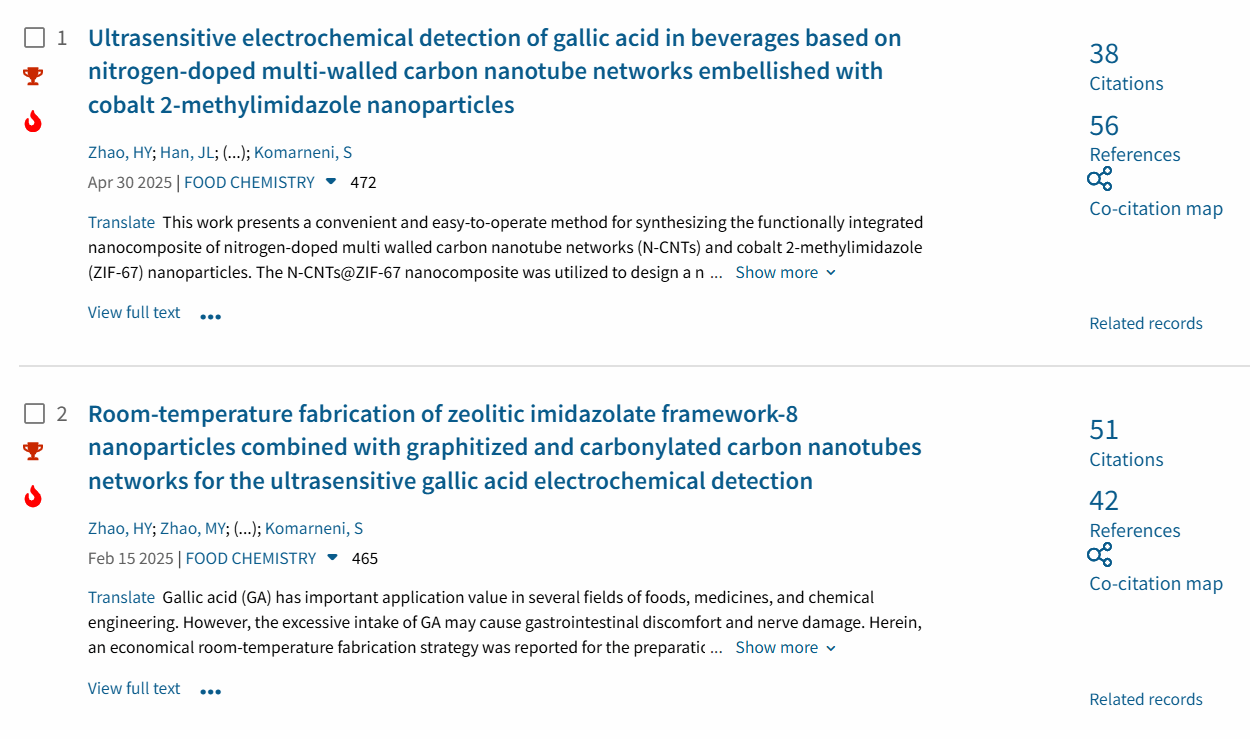Select the checkbox for record 2
This screenshot has width=1250, height=739.
tap(35, 413)
